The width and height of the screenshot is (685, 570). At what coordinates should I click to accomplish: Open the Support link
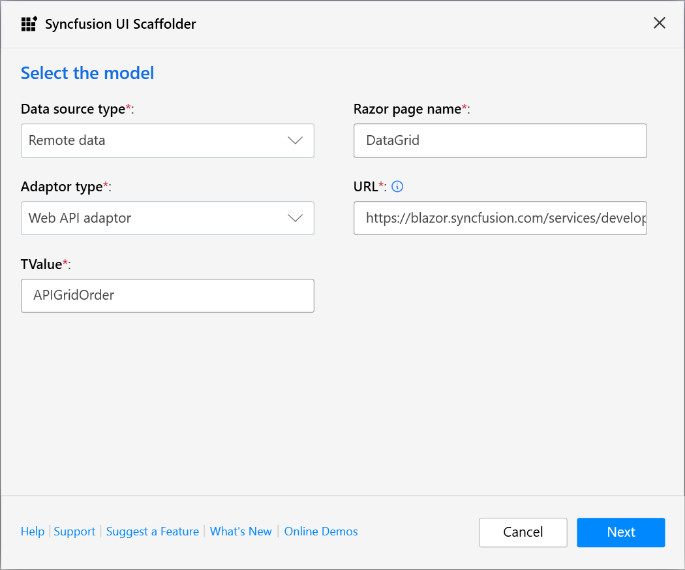coord(74,532)
